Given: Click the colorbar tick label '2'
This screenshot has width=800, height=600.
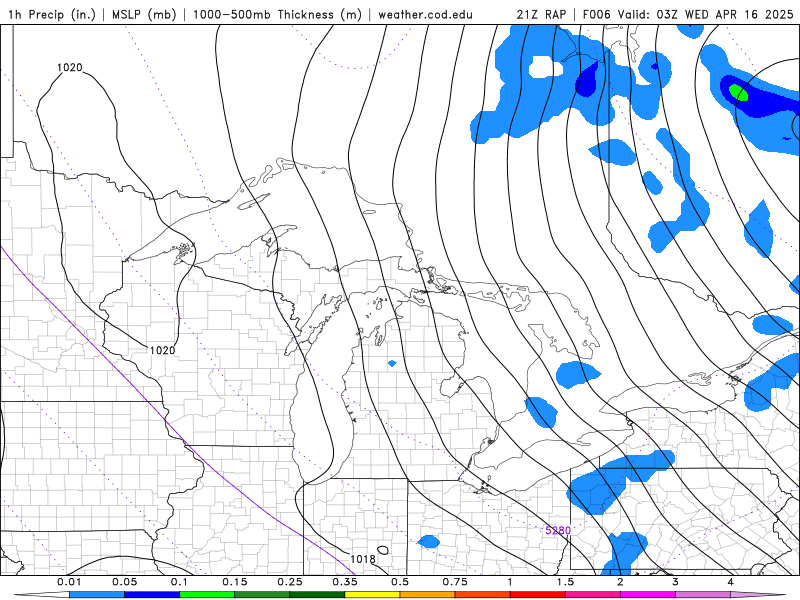Looking at the screenshot, I should click(620, 582).
